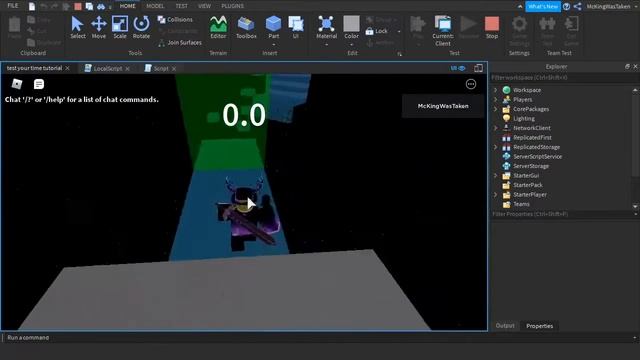Pick the Rotate tool
The image size is (640, 360).
[141, 27]
